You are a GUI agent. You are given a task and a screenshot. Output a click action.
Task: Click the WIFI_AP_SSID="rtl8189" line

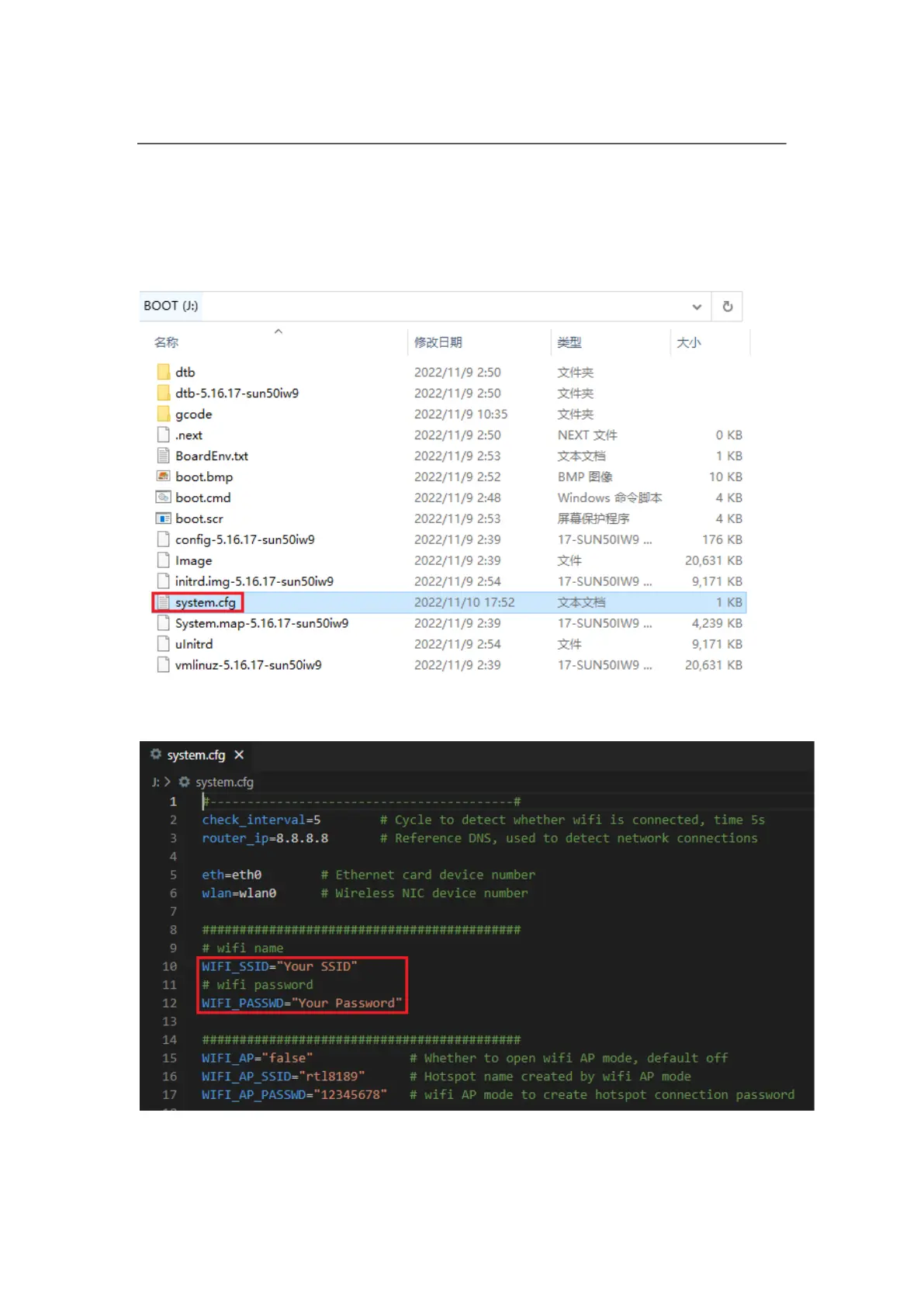click(x=283, y=1076)
